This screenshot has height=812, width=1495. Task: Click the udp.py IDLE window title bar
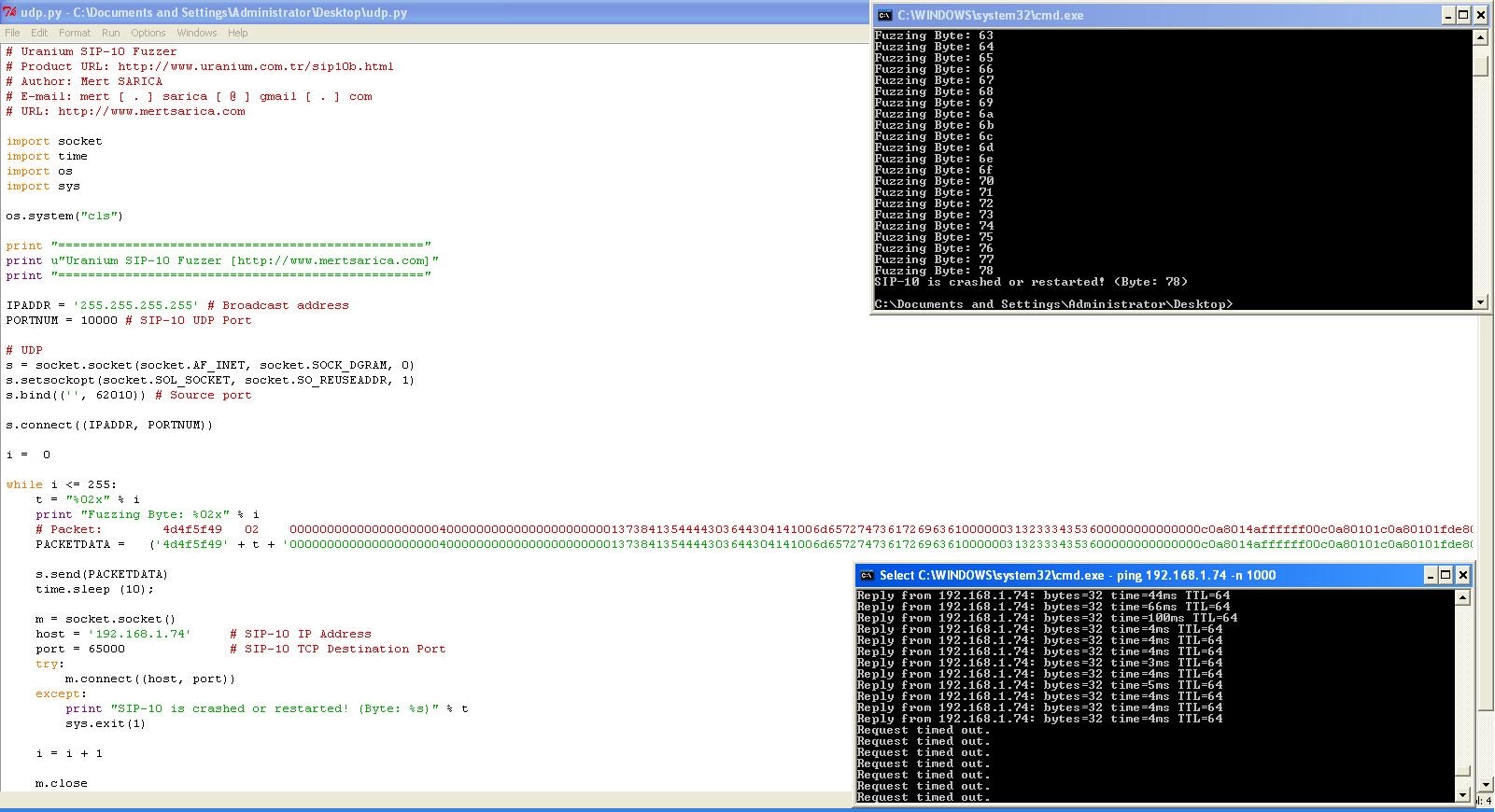434,12
